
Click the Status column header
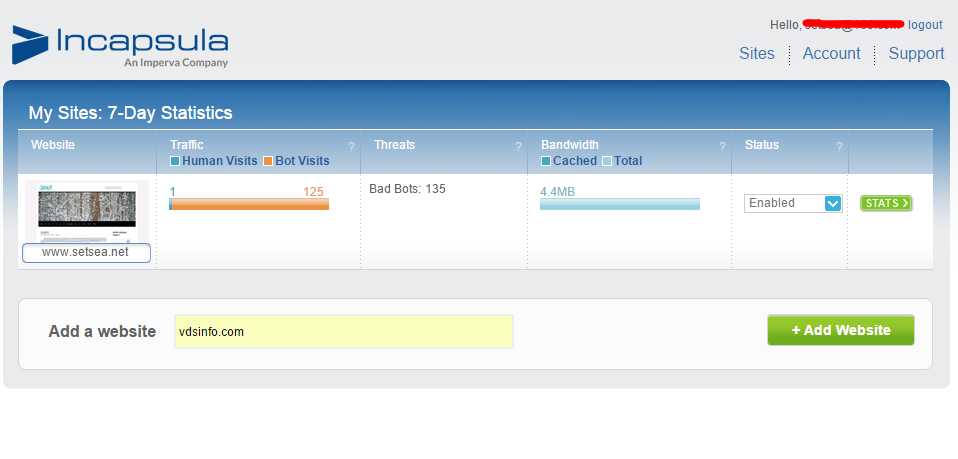click(762, 145)
